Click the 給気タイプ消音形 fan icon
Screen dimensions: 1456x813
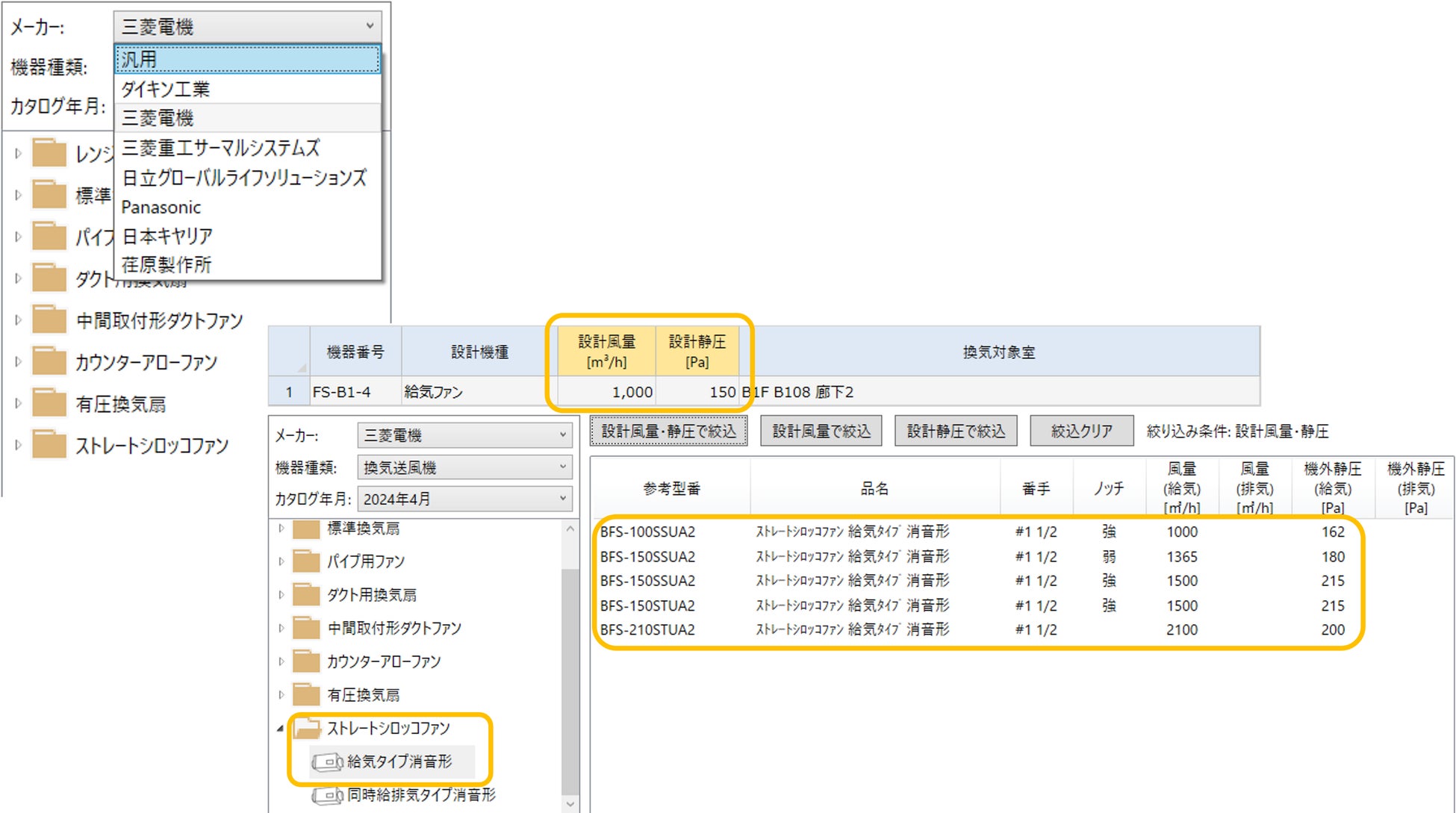[327, 762]
